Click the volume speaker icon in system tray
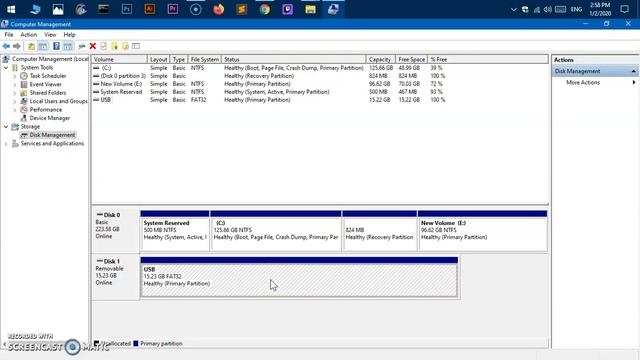This screenshot has height=360, width=640. tap(548, 9)
